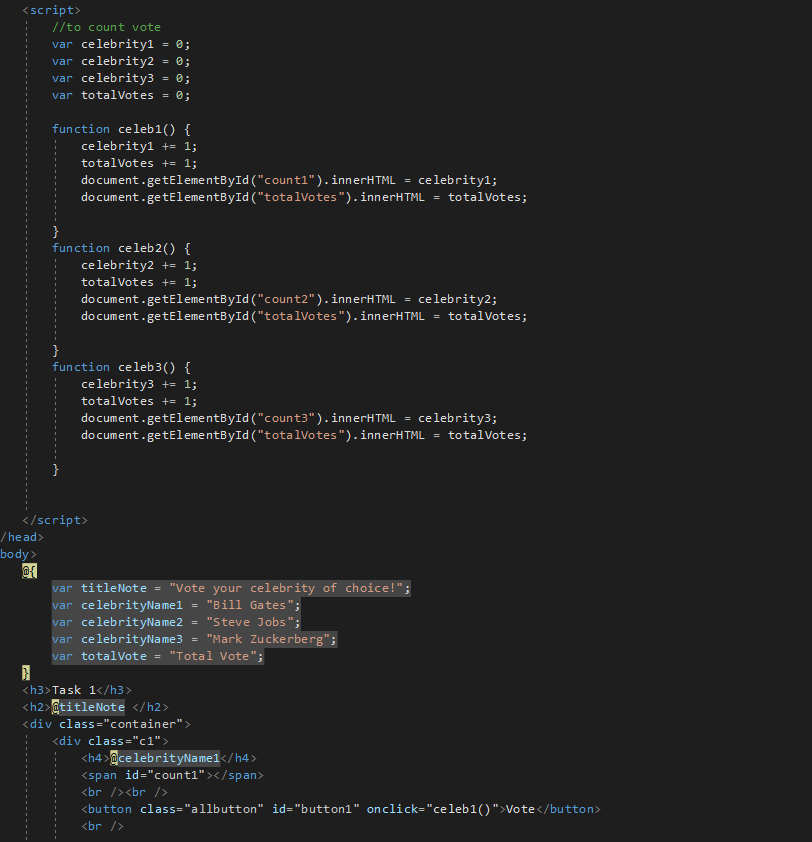Click the 'var titleNote' assignment line
The image size is (812, 842).
pos(231,589)
